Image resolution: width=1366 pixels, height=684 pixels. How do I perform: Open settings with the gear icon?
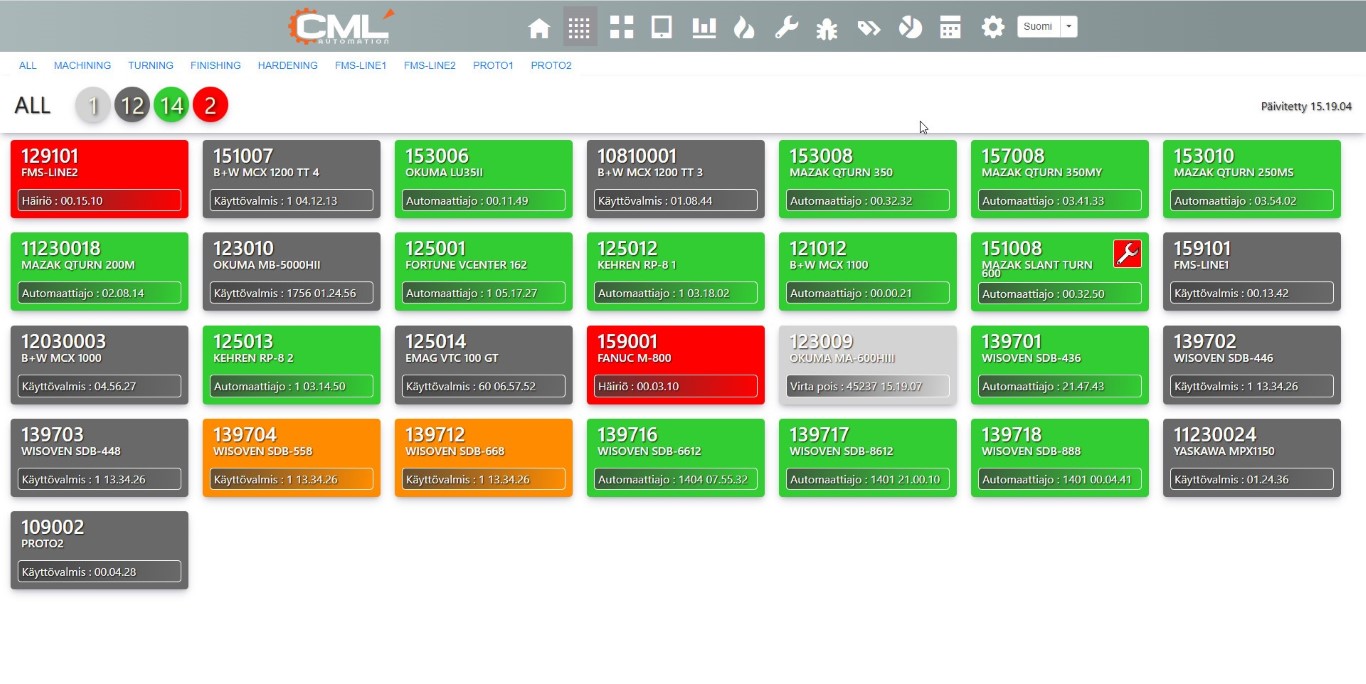pos(992,28)
